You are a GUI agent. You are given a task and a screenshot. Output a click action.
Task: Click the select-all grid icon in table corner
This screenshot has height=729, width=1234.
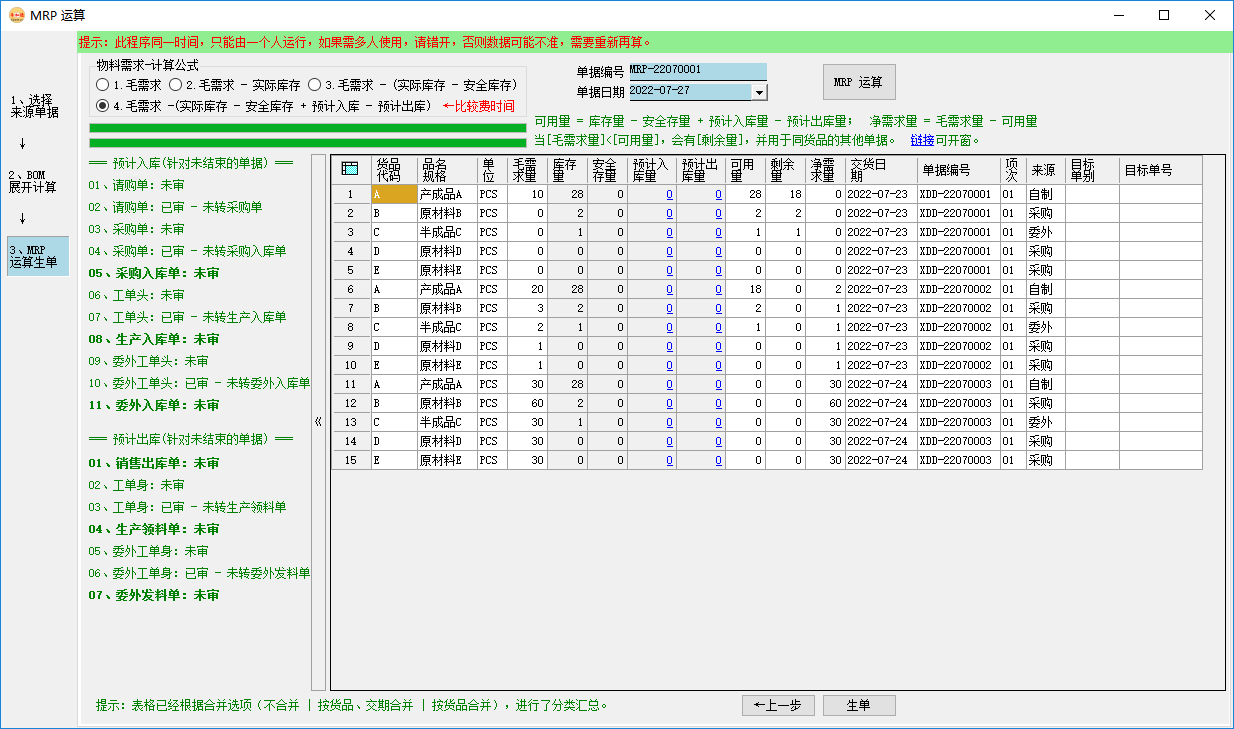click(x=348, y=170)
